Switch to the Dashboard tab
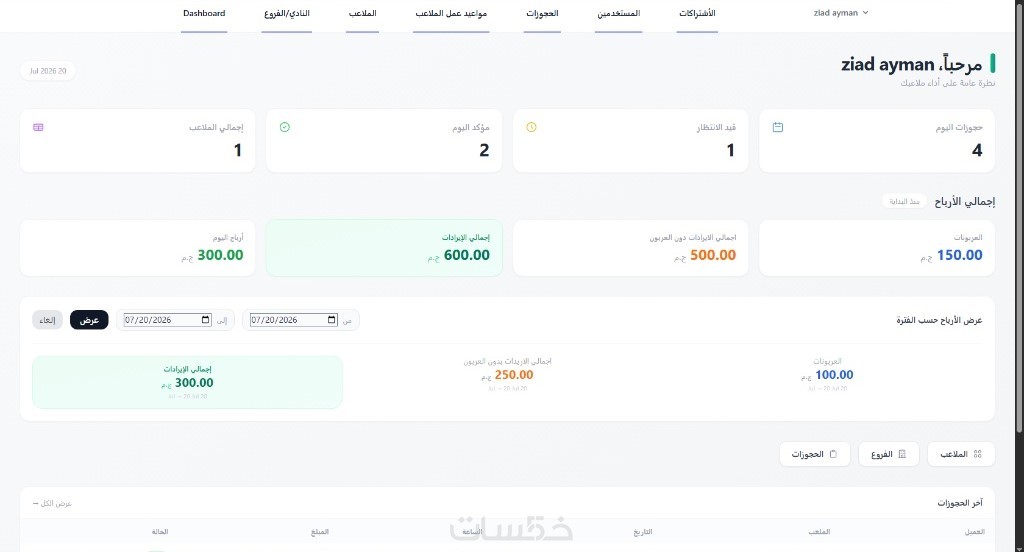The height and width of the screenshot is (552, 1024). pyautogui.click(x=204, y=13)
